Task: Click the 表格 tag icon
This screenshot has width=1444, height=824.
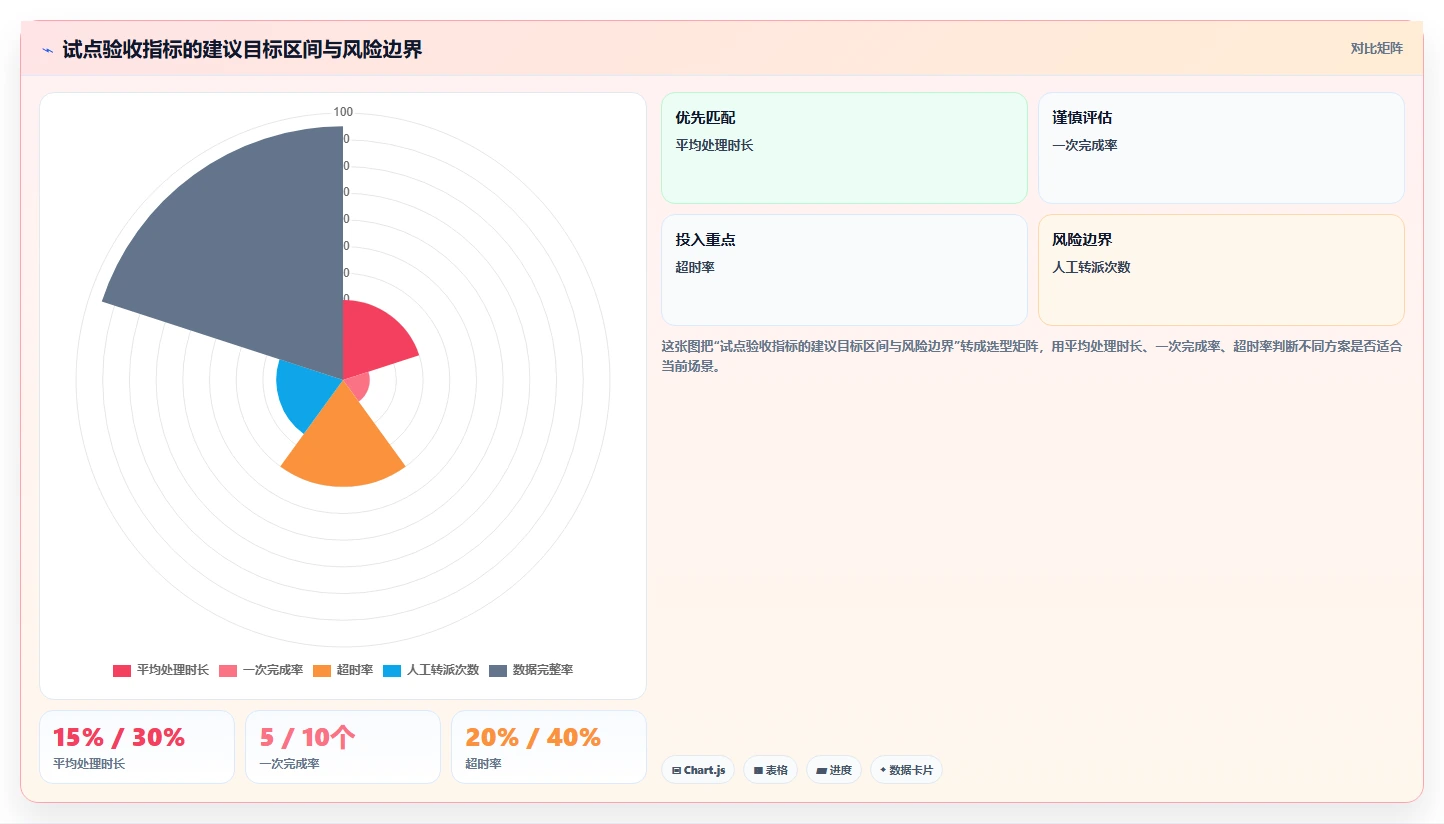Action: click(x=758, y=770)
